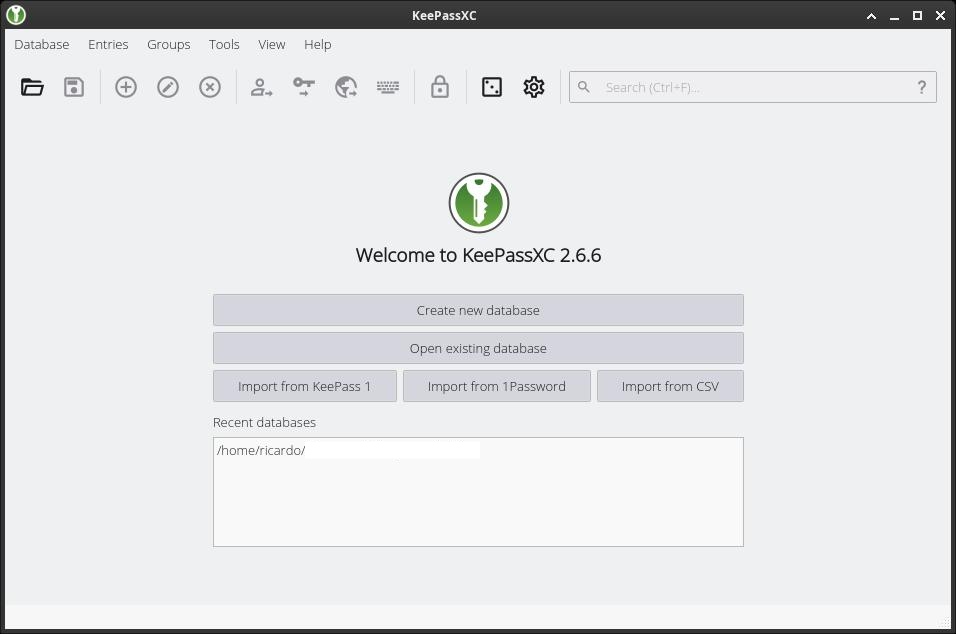Viewport: 956px width, 634px height.
Task: Open the Database menu
Action: coord(41,45)
